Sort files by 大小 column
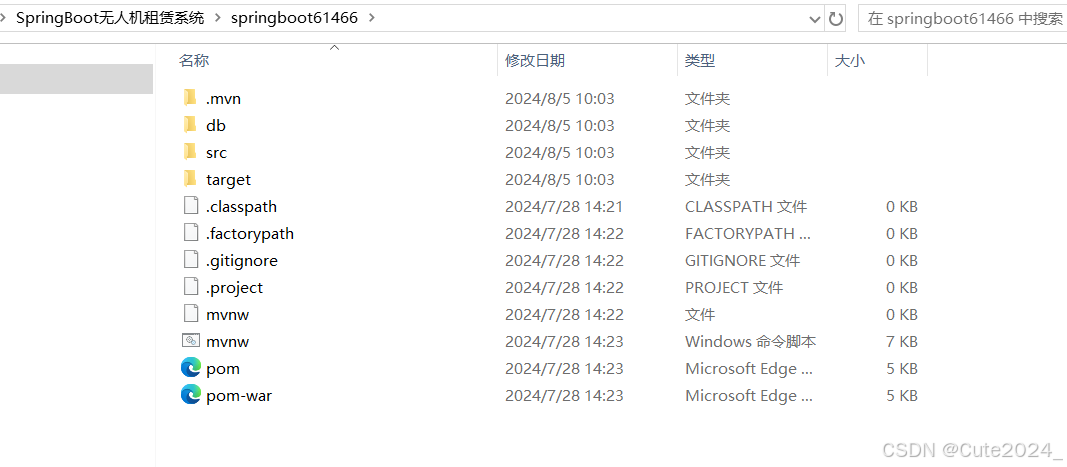The height and width of the screenshot is (467, 1067). pyautogui.click(x=850, y=61)
